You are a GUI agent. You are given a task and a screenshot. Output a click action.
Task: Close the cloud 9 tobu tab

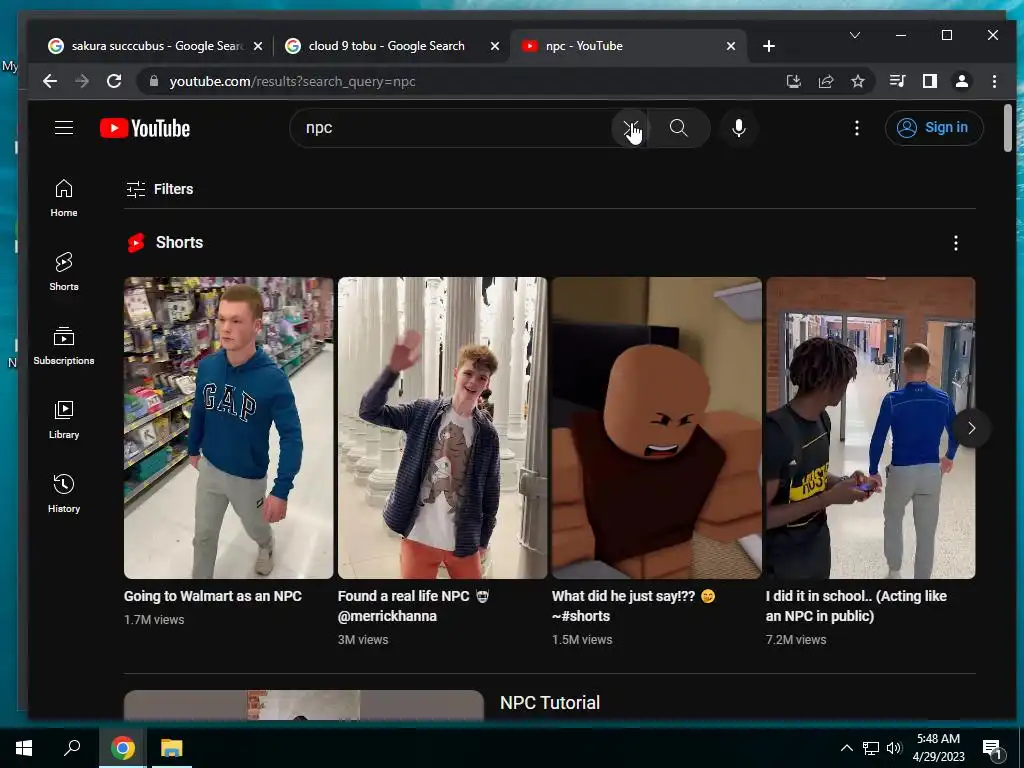click(495, 46)
